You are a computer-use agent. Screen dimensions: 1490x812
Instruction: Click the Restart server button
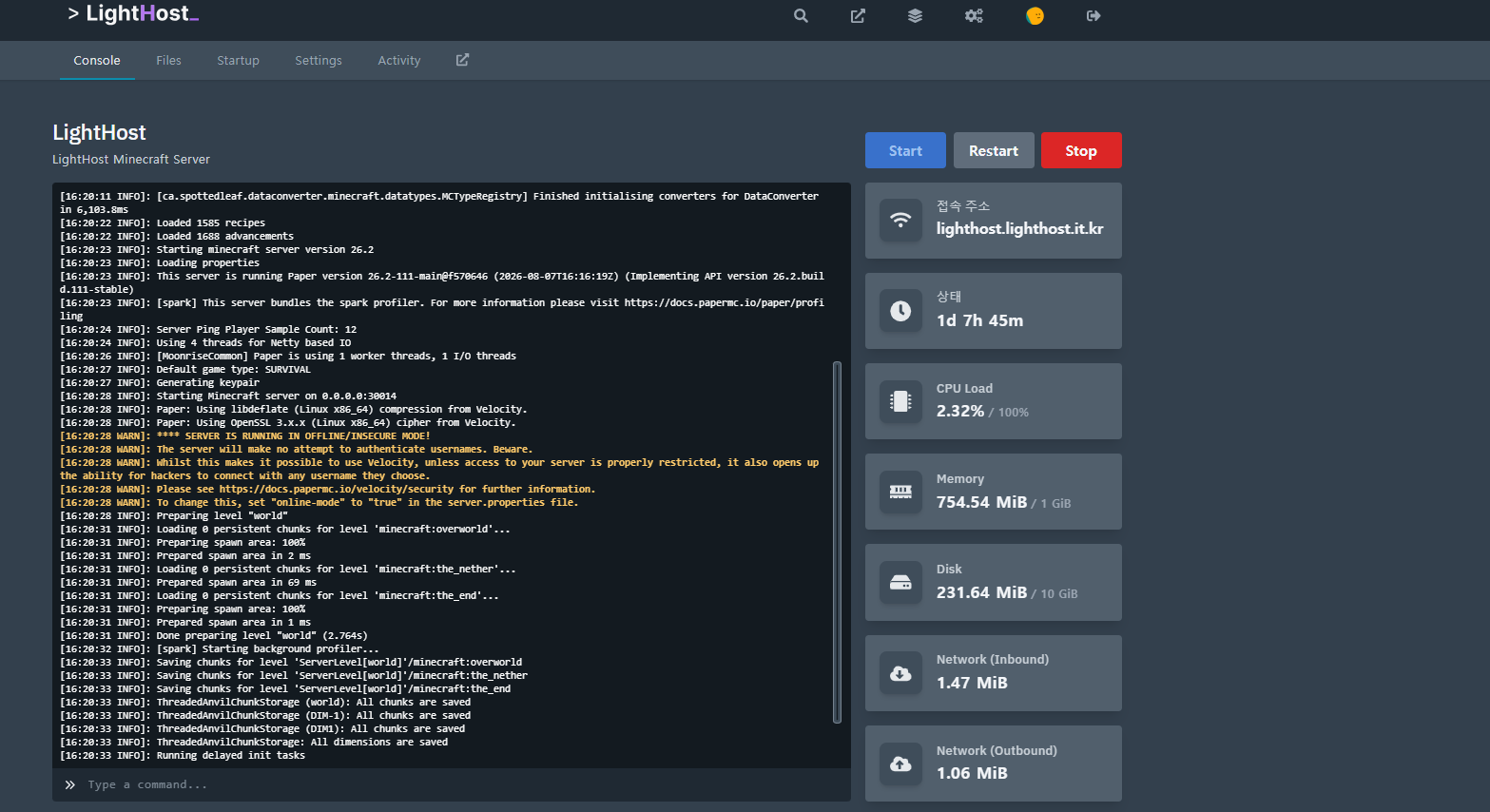tap(994, 150)
